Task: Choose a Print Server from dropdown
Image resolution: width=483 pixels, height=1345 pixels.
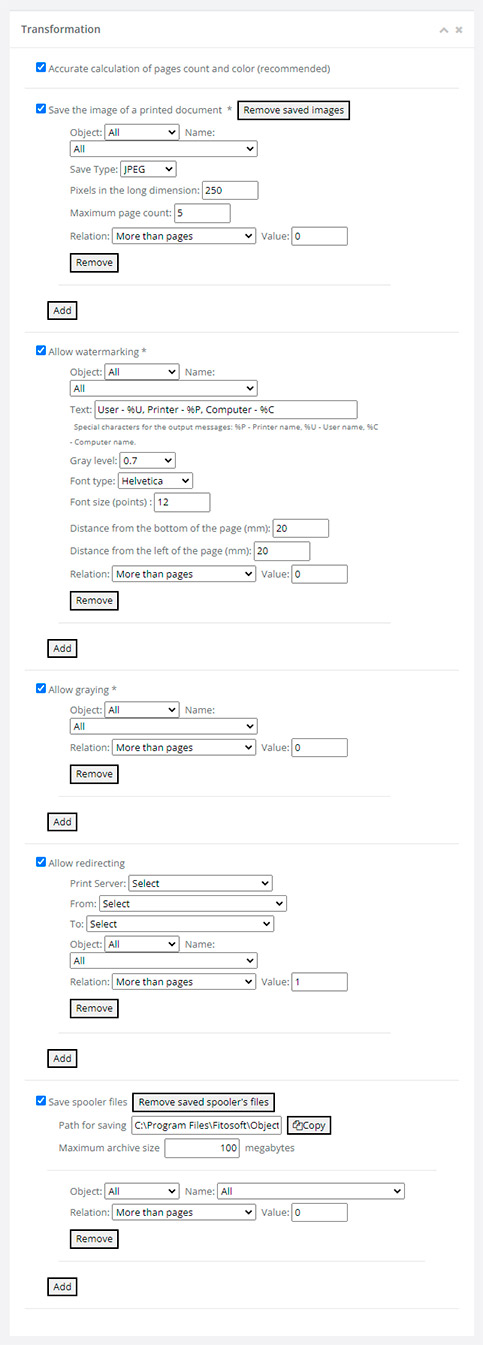Action: 200,883
